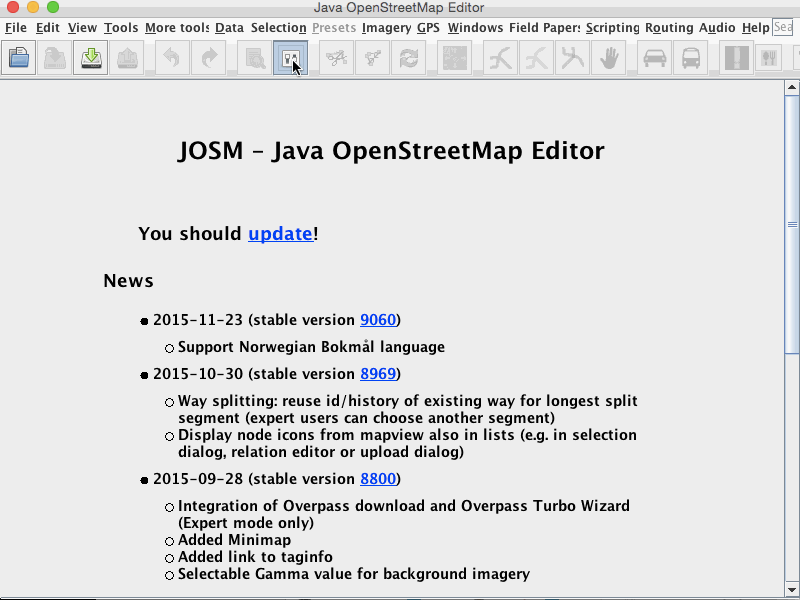This screenshot has width=800, height=600.
Task: Click 'Selectable Gamma value for background imagery'
Action: click(354, 574)
